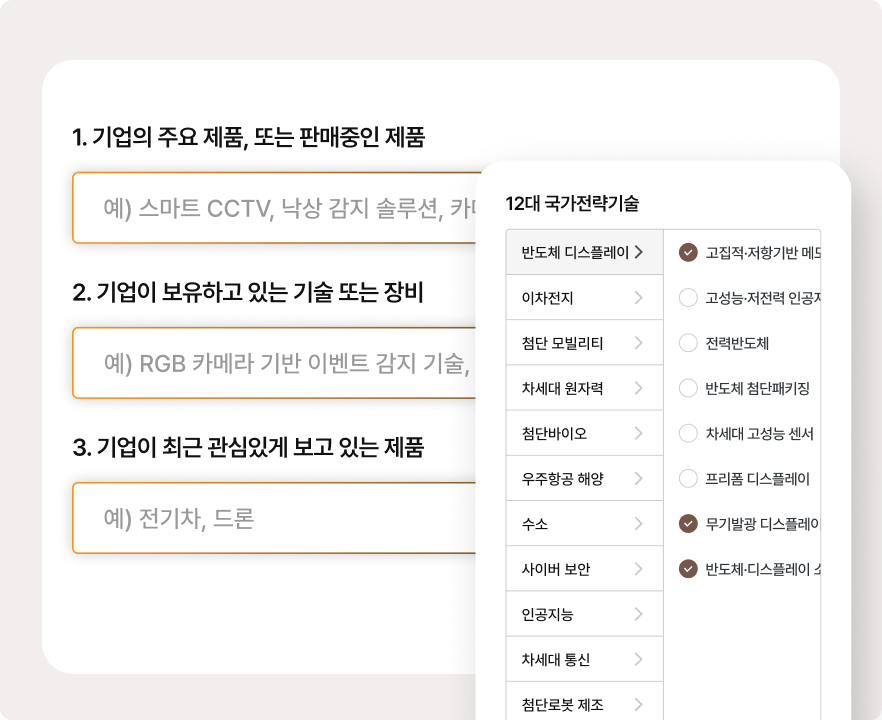Expand 첨단 모빌리티 using its chevron arrow
This screenshot has height=720, width=882.
point(640,343)
